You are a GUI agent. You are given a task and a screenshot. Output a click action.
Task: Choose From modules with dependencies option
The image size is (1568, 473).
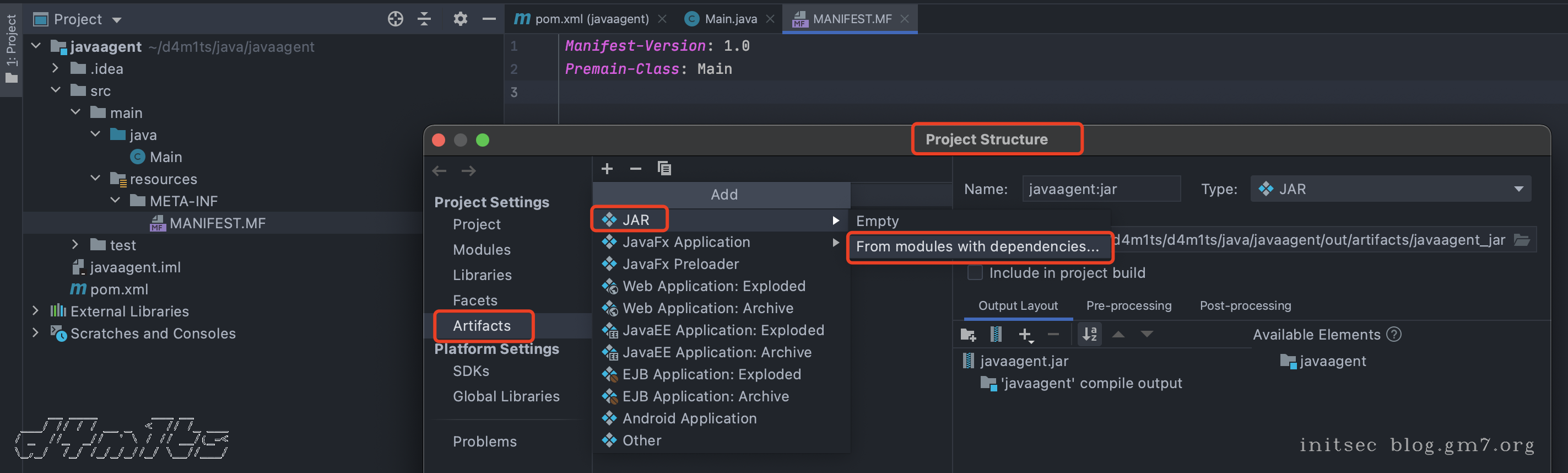click(x=977, y=246)
